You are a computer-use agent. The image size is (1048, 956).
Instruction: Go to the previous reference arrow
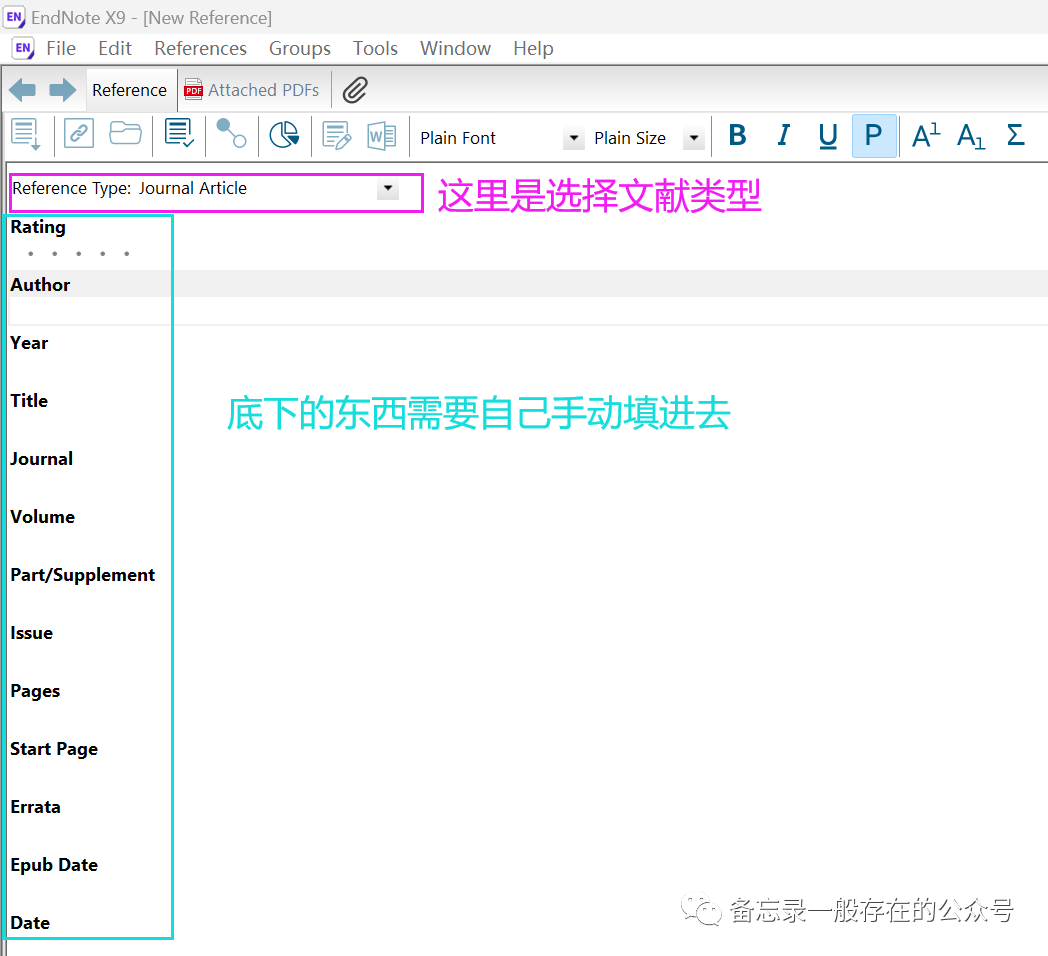point(23,90)
